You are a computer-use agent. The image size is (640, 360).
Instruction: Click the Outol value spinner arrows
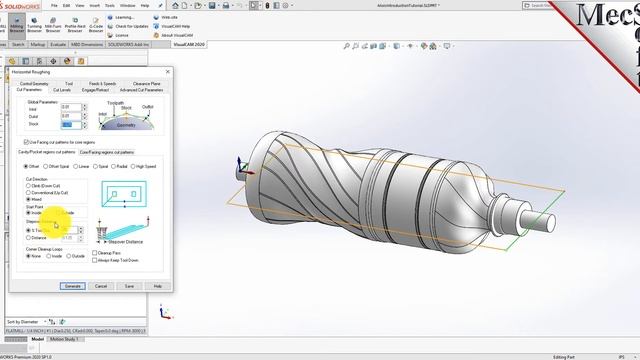tap(84, 116)
